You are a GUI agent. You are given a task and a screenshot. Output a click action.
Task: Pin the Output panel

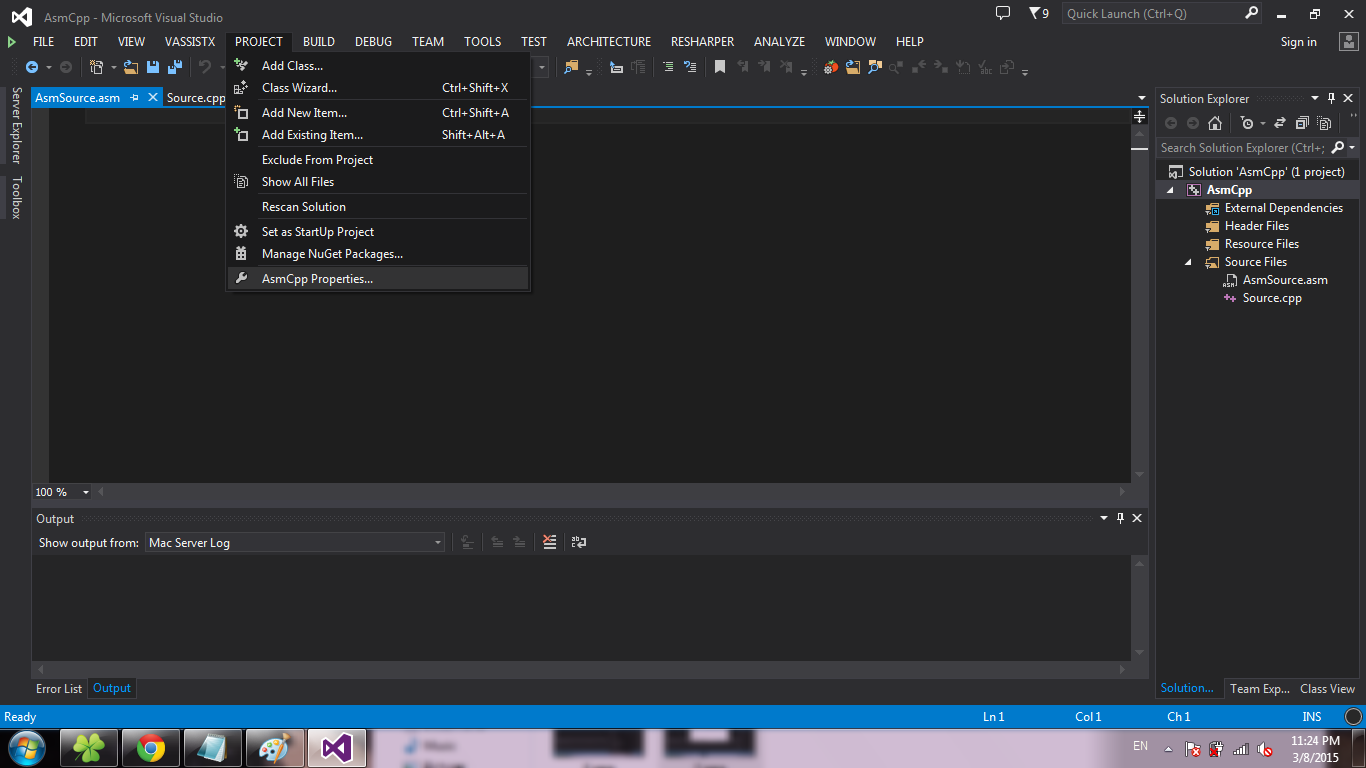point(1121,518)
